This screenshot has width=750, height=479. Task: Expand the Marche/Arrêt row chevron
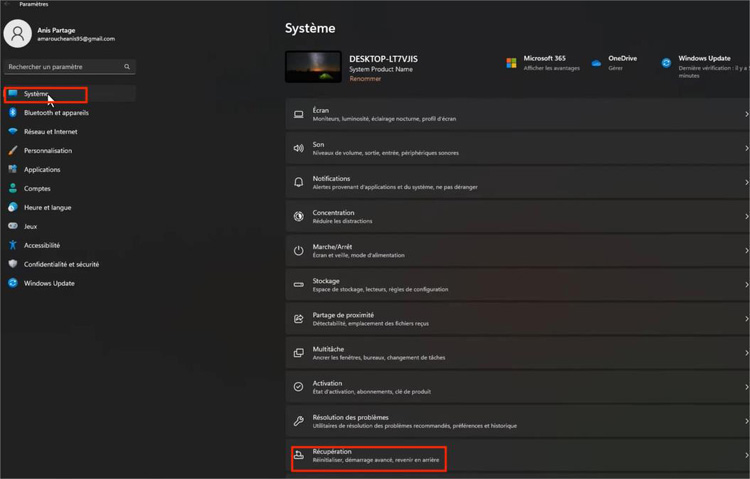pyautogui.click(x=746, y=251)
